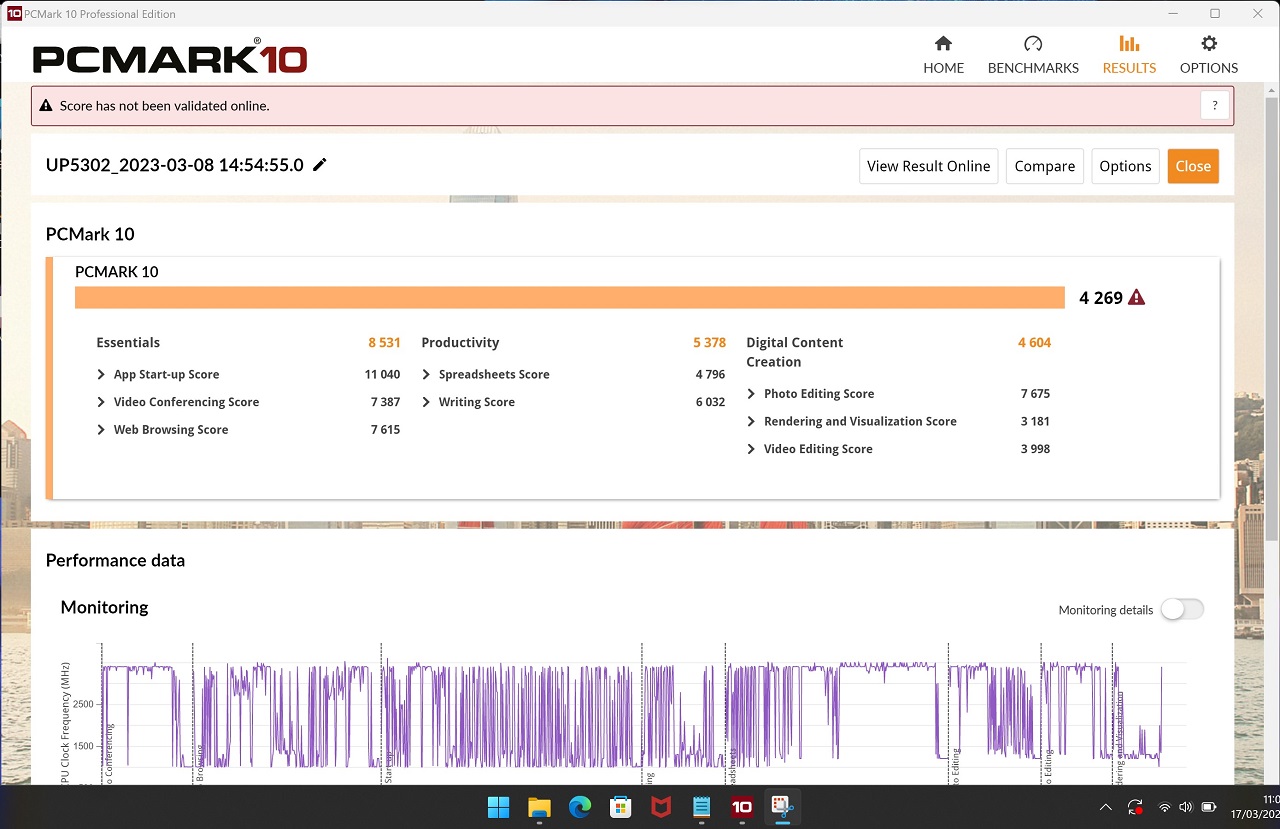
Task: Switch to the RESULTS tab
Action: (x=1129, y=56)
